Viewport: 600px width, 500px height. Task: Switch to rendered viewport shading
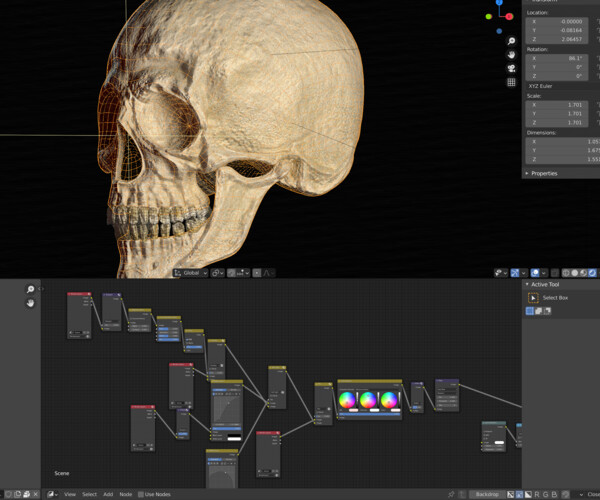pos(592,273)
